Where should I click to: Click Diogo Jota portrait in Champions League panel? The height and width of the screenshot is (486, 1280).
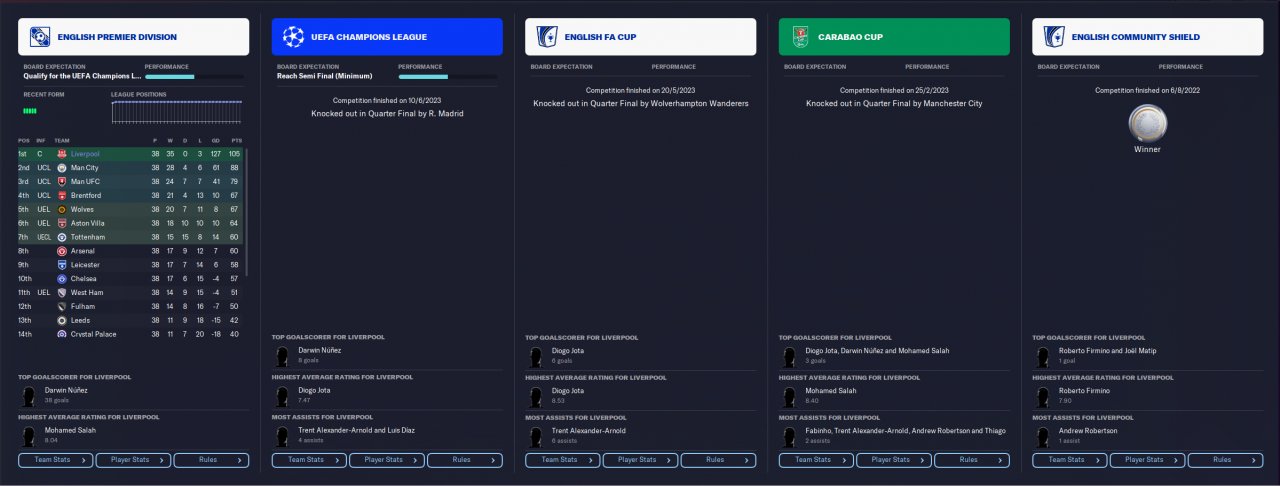(281, 395)
